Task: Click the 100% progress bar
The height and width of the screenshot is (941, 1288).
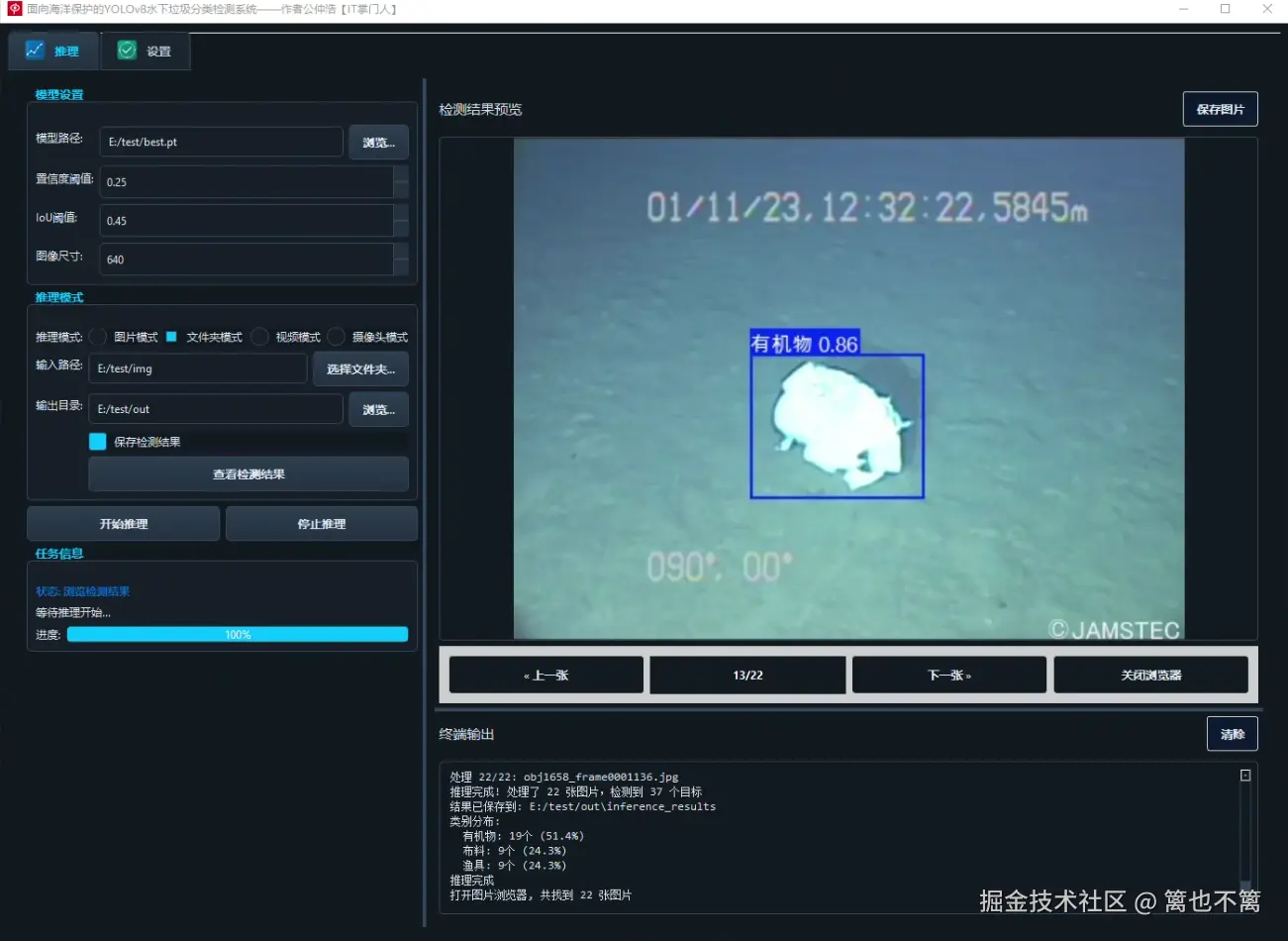Action: [x=238, y=635]
